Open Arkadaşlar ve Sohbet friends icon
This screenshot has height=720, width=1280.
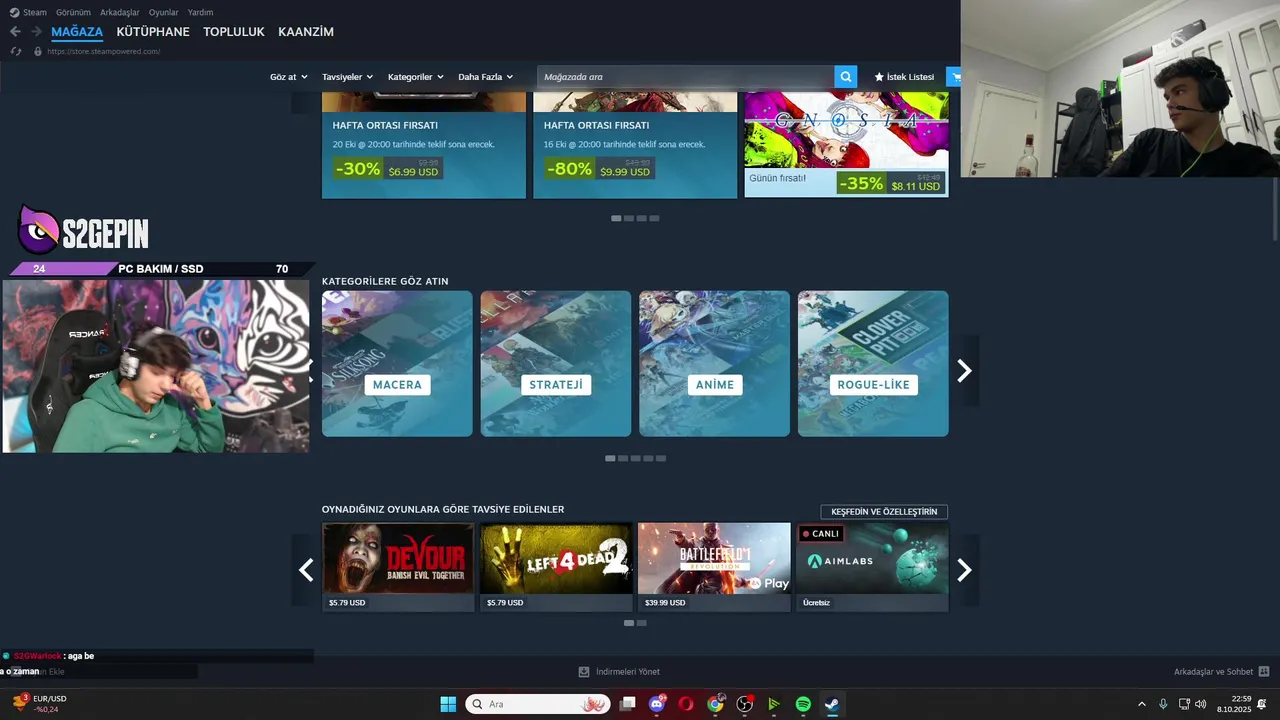(1264, 672)
